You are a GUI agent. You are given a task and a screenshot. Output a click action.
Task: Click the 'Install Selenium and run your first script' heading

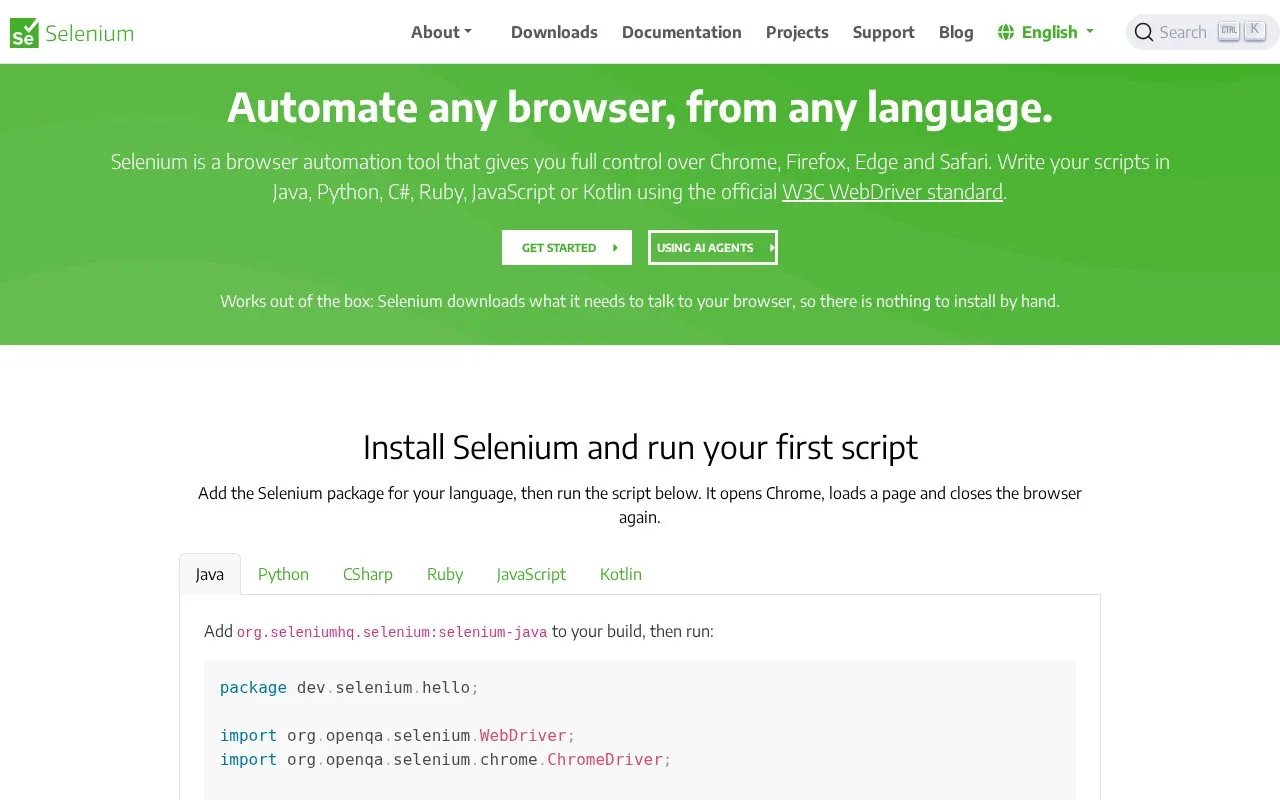click(x=640, y=447)
